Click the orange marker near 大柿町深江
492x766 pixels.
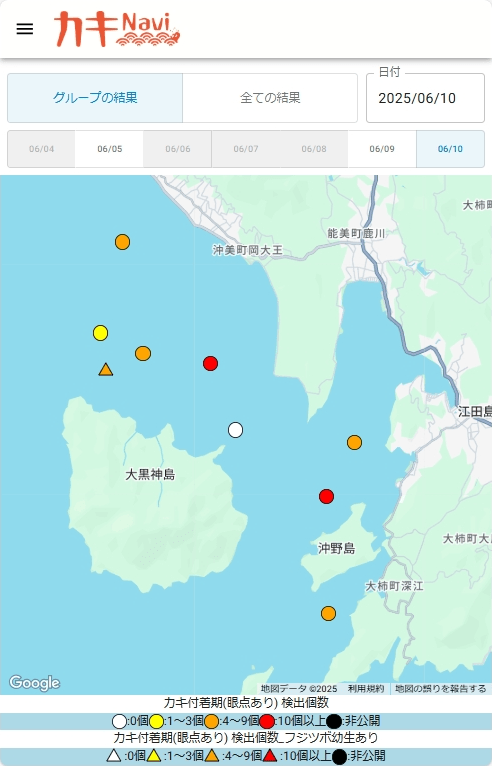tap(328, 613)
